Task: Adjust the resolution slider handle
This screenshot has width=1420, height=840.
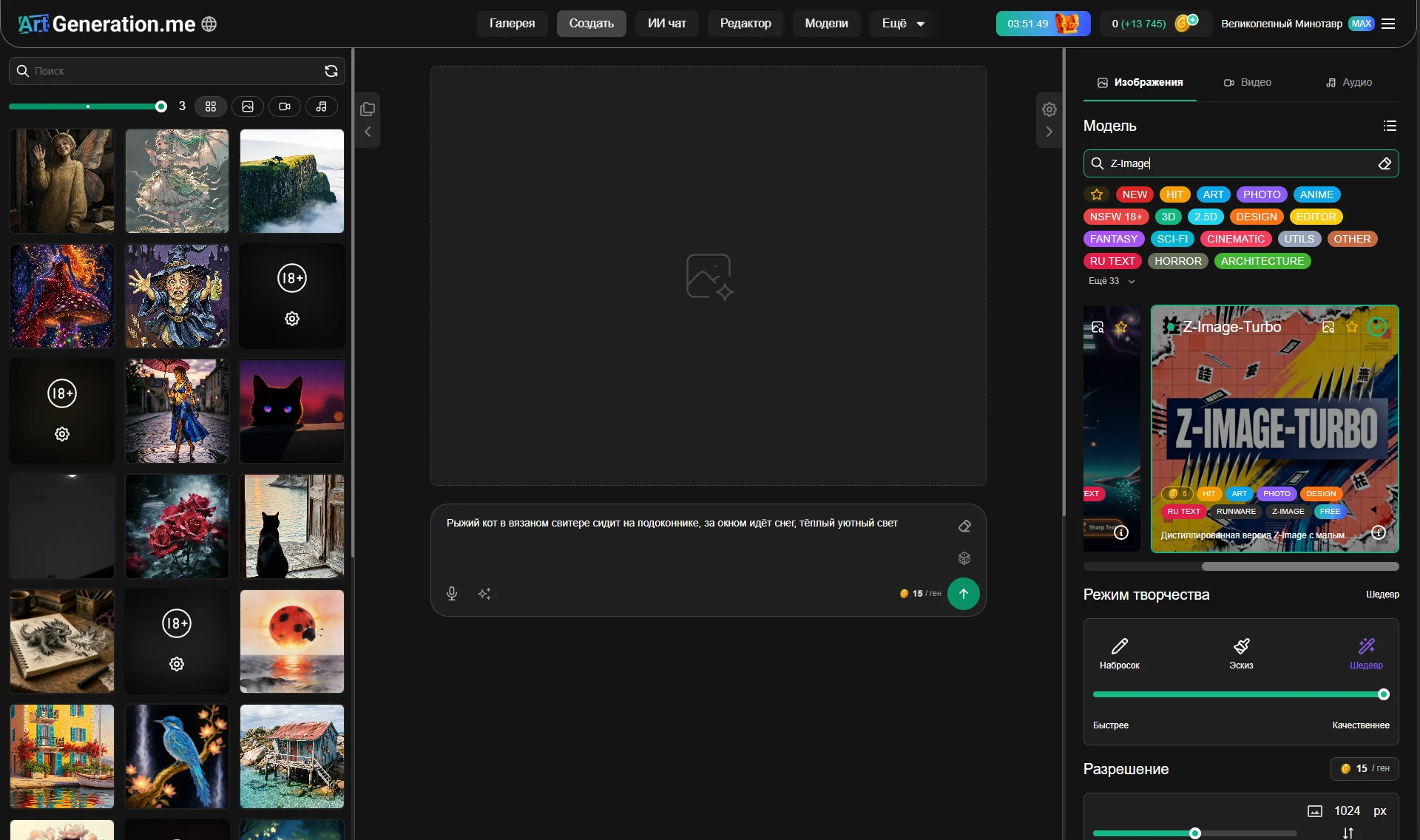Action: (1195, 833)
